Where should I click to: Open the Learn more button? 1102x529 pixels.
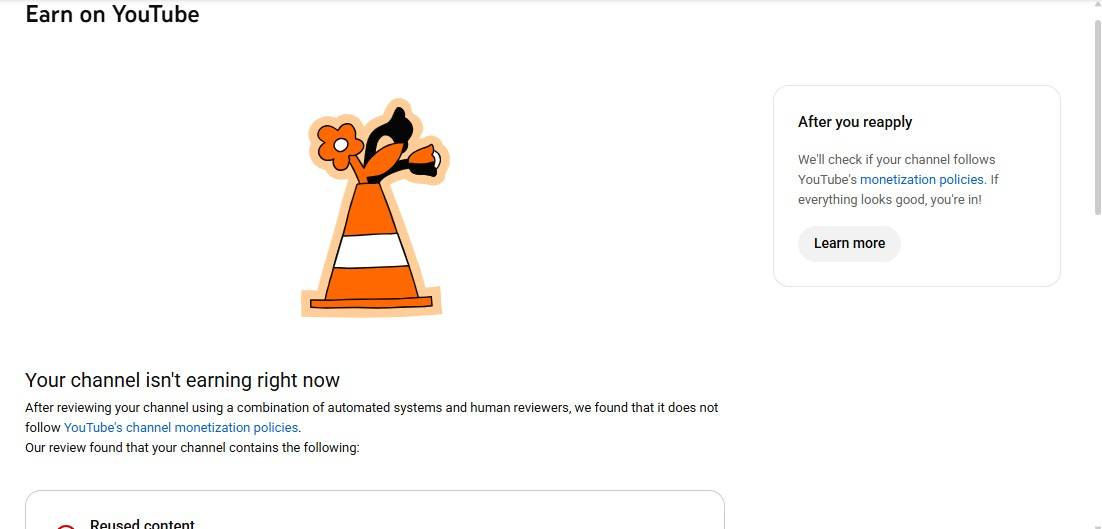coord(849,244)
